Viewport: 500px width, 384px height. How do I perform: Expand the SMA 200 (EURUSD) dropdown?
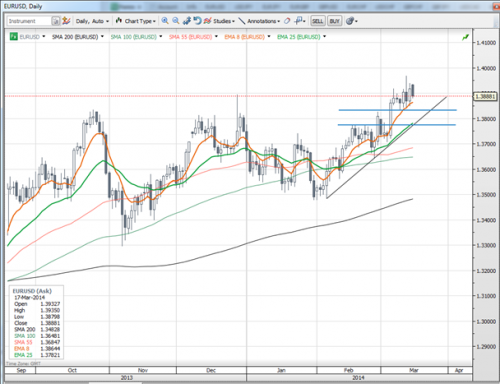[x=102, y=36]
